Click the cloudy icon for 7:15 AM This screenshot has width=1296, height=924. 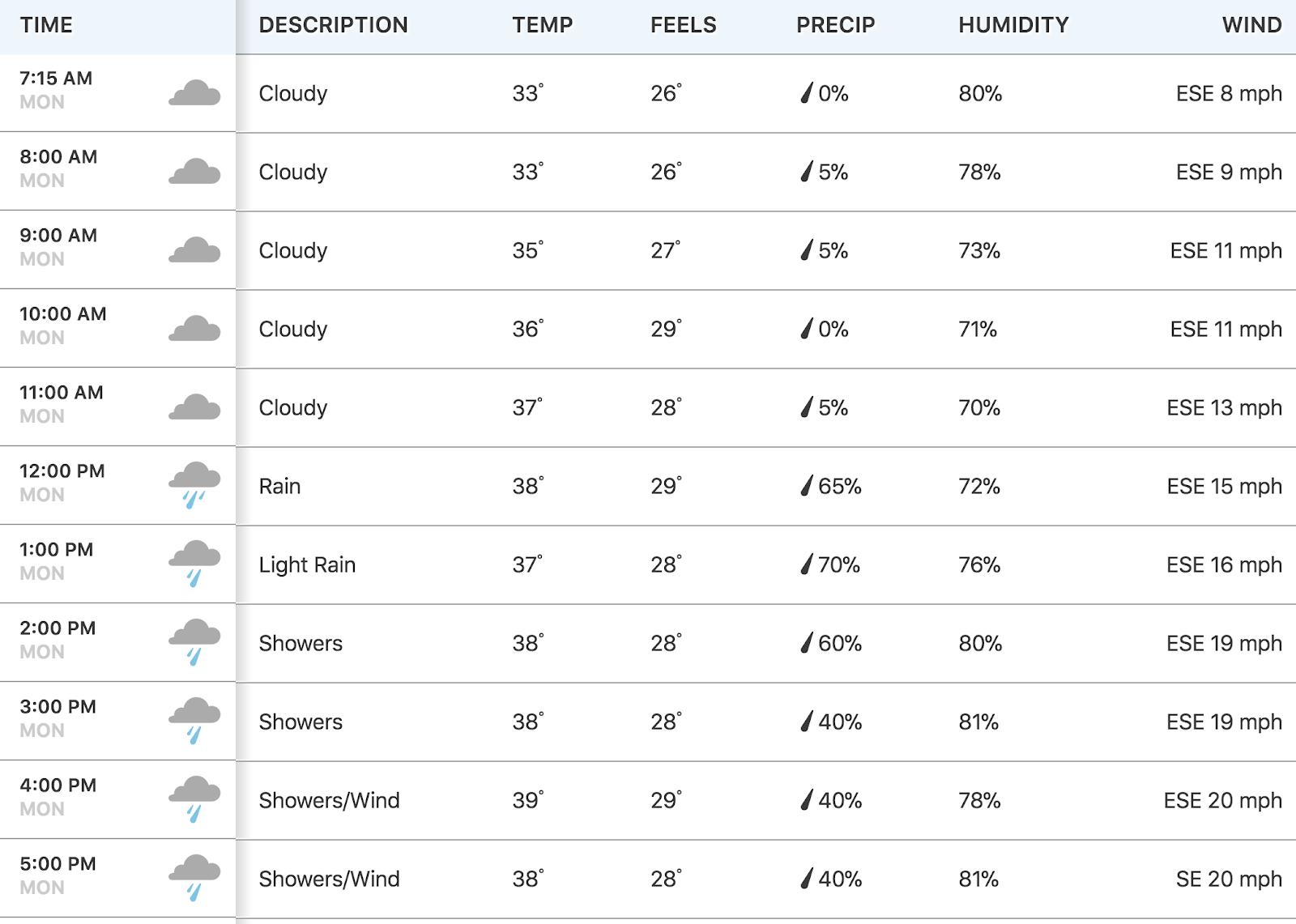pos(194,93)
